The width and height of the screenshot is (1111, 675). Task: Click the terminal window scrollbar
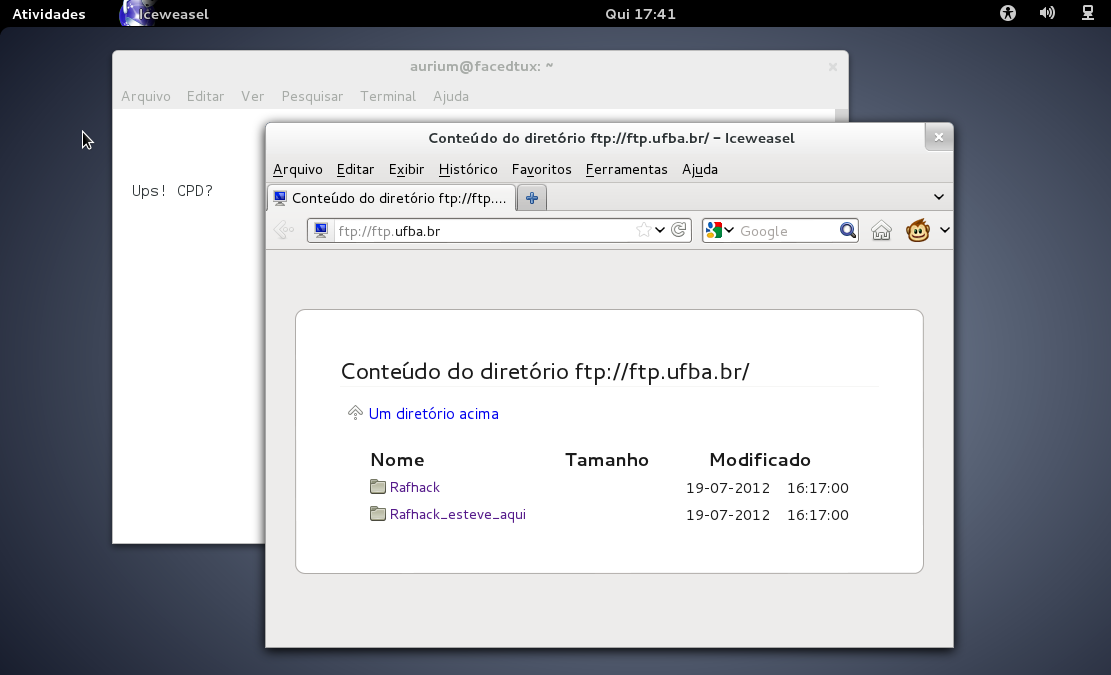[x=841, y=115]
